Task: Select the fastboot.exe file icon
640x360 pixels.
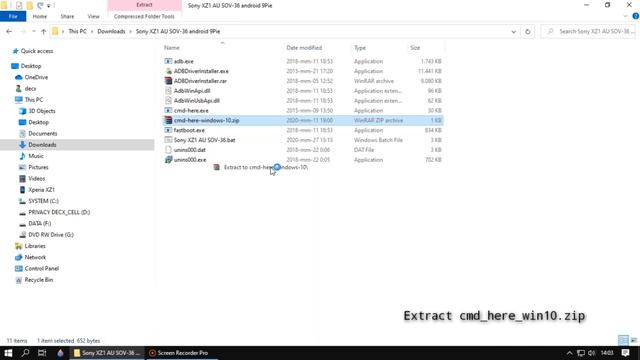Action: click(x=168, y=130)
